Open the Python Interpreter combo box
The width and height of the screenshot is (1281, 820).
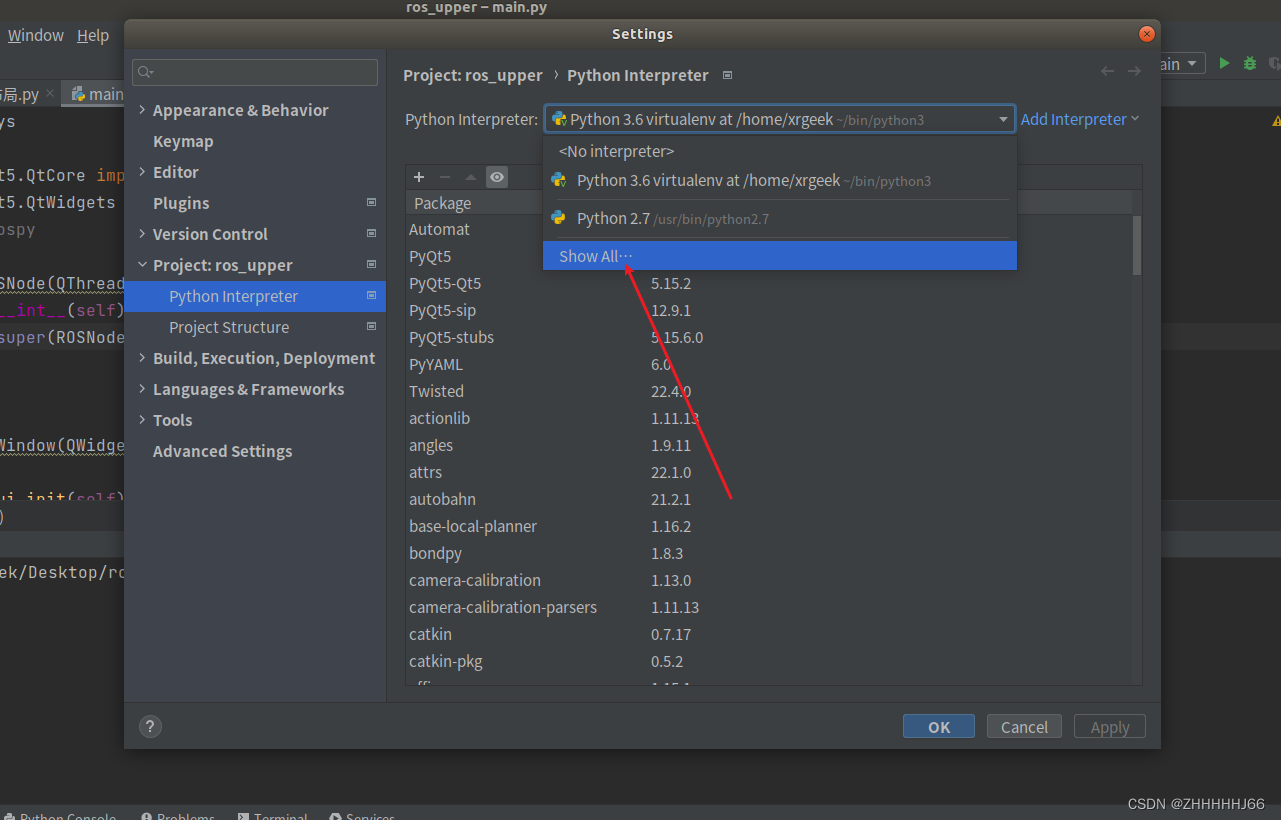pyautogui.click(x=780, y=119)
